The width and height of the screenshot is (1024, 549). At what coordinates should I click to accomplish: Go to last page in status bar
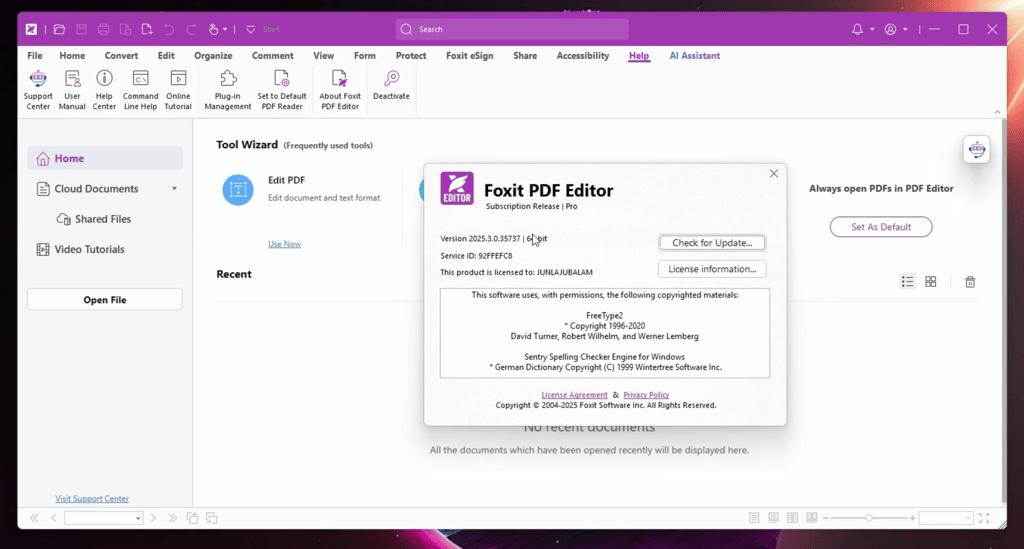pyautogui.click(x=172, y=518)
